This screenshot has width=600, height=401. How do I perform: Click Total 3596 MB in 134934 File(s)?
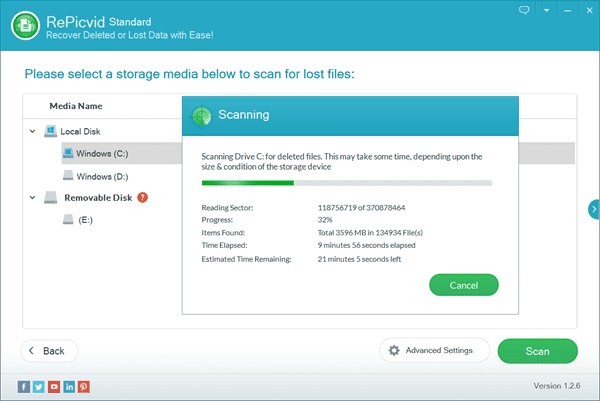(370, 233)
